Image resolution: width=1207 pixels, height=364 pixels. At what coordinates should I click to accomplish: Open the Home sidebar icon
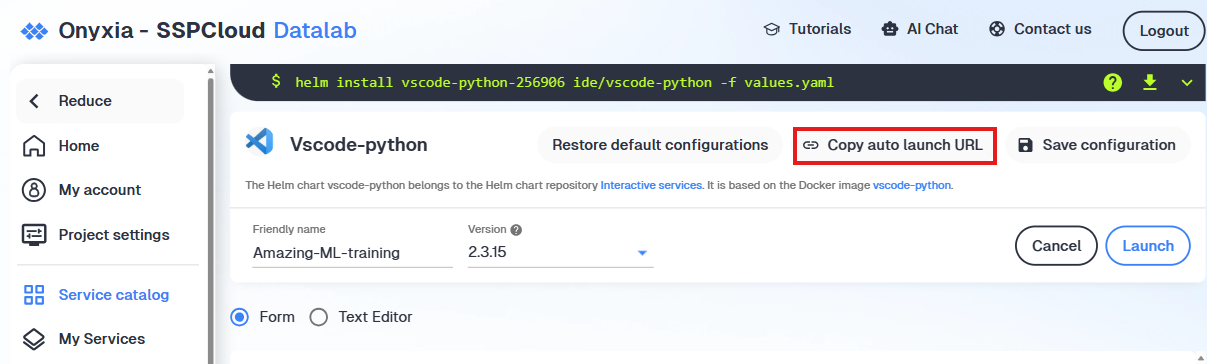tap(34, 146)
